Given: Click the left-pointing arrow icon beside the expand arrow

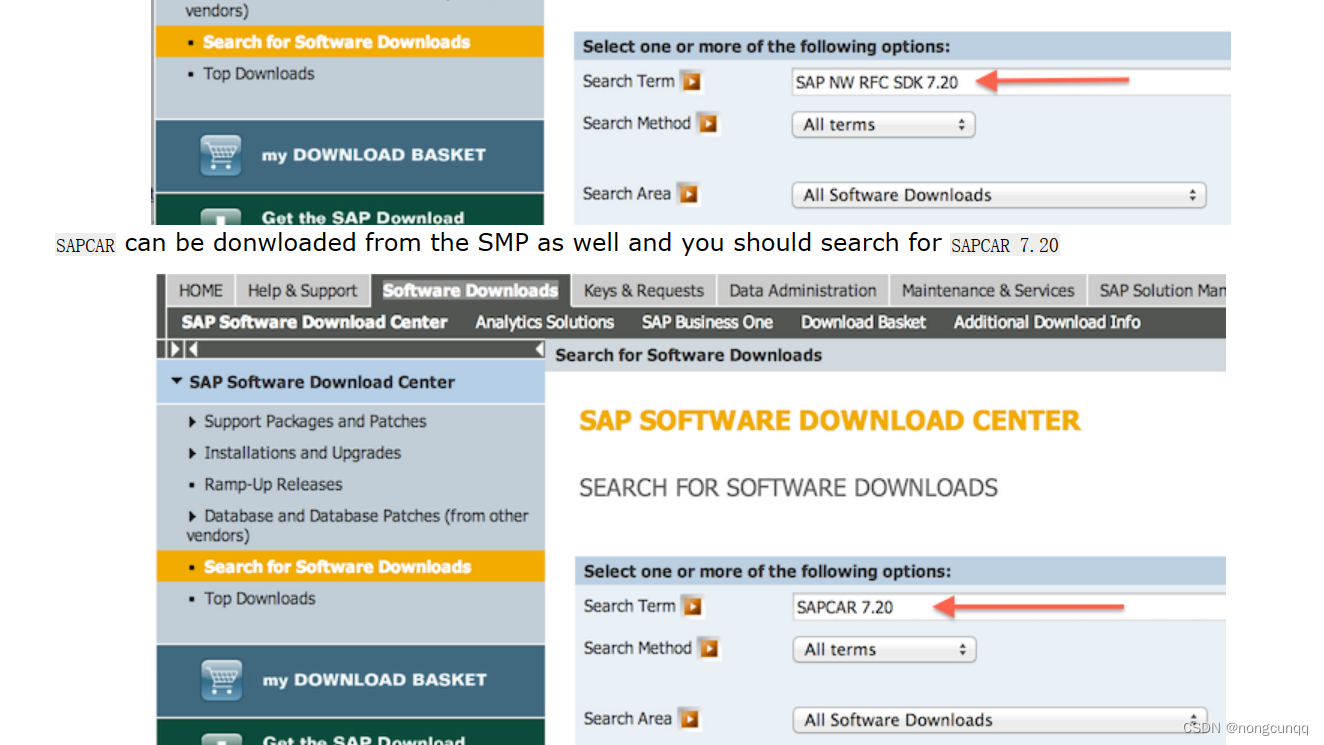Looking at the screenshot, I should point(192,349).
